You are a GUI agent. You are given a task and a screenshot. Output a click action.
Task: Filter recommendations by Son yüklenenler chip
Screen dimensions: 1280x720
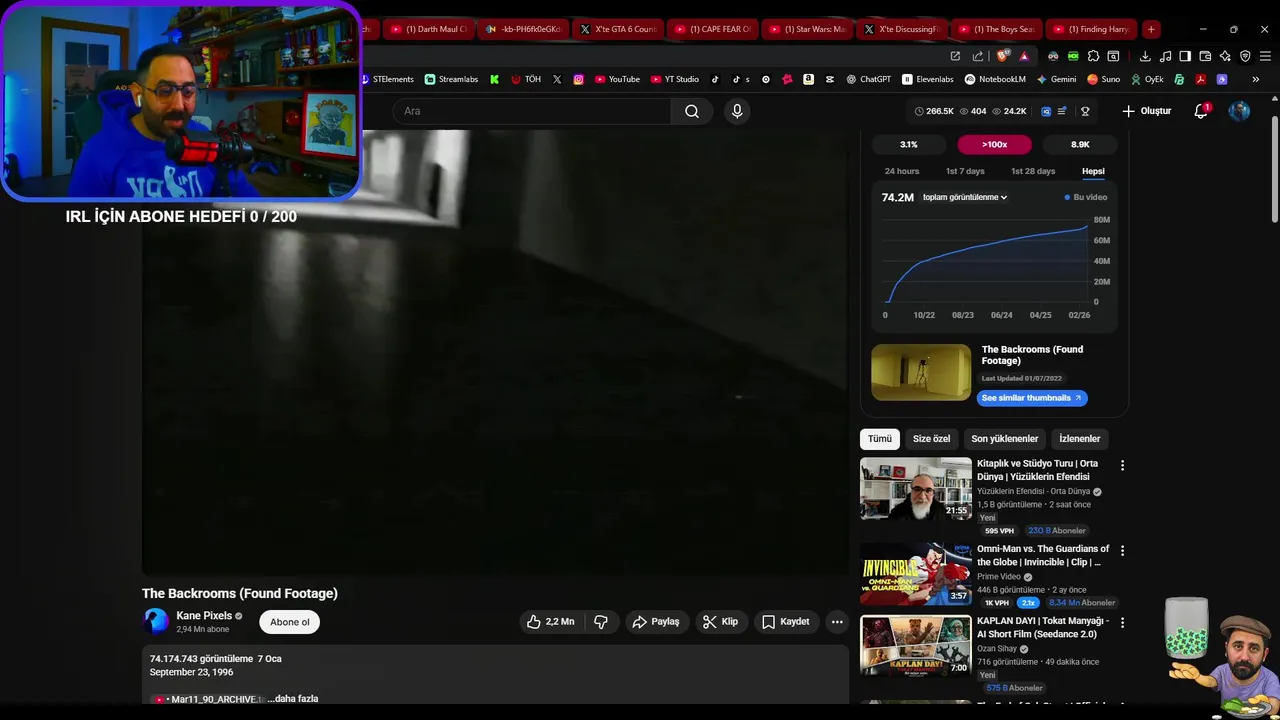pyautogui.click(x=1005, y=439)
